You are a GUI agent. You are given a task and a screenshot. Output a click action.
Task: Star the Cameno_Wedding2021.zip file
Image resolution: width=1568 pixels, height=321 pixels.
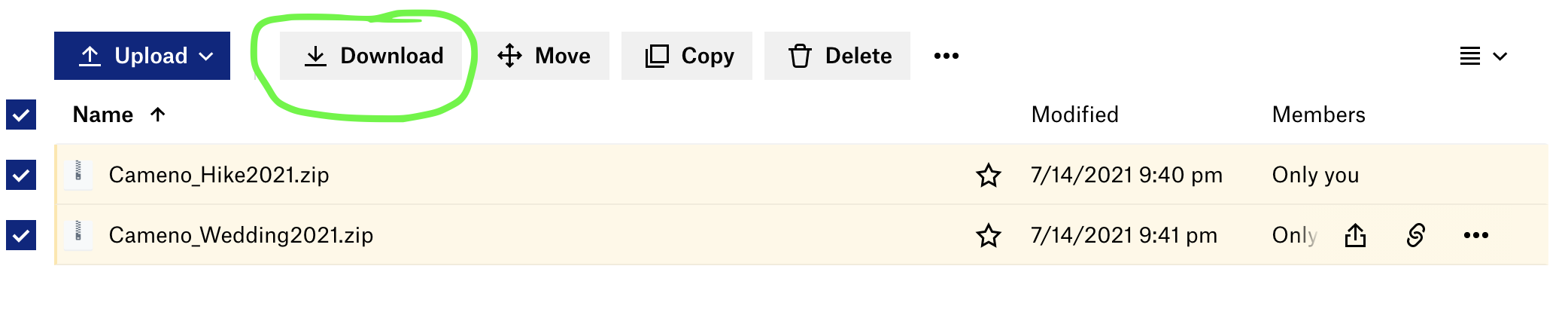(x=989, y=235)
